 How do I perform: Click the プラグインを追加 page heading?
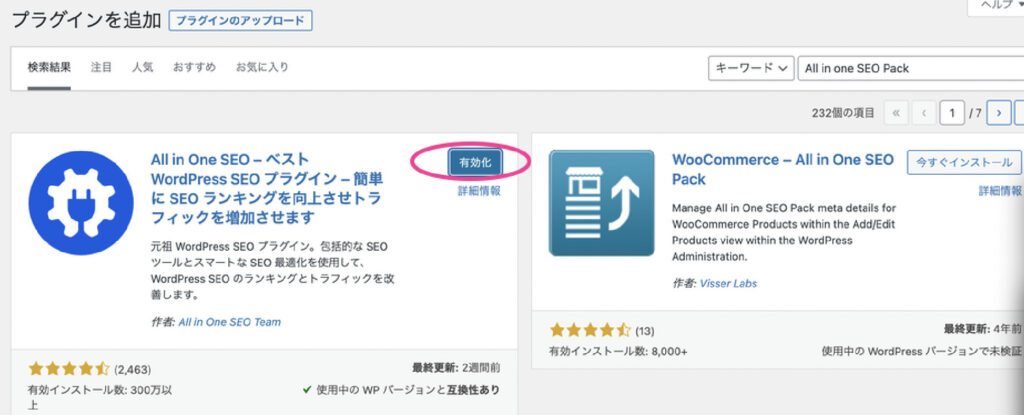[86, 20]
